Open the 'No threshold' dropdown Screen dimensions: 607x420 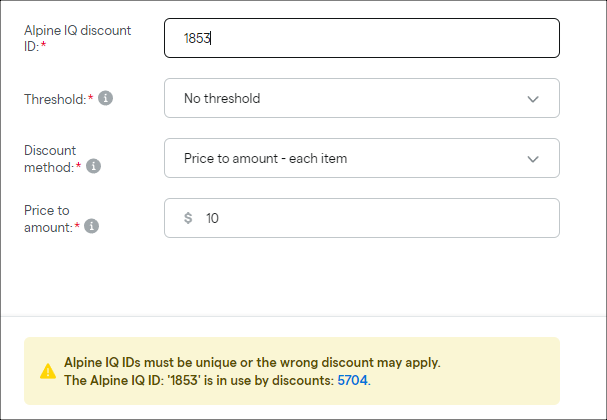pyautogui.click(x=362, y=98)
